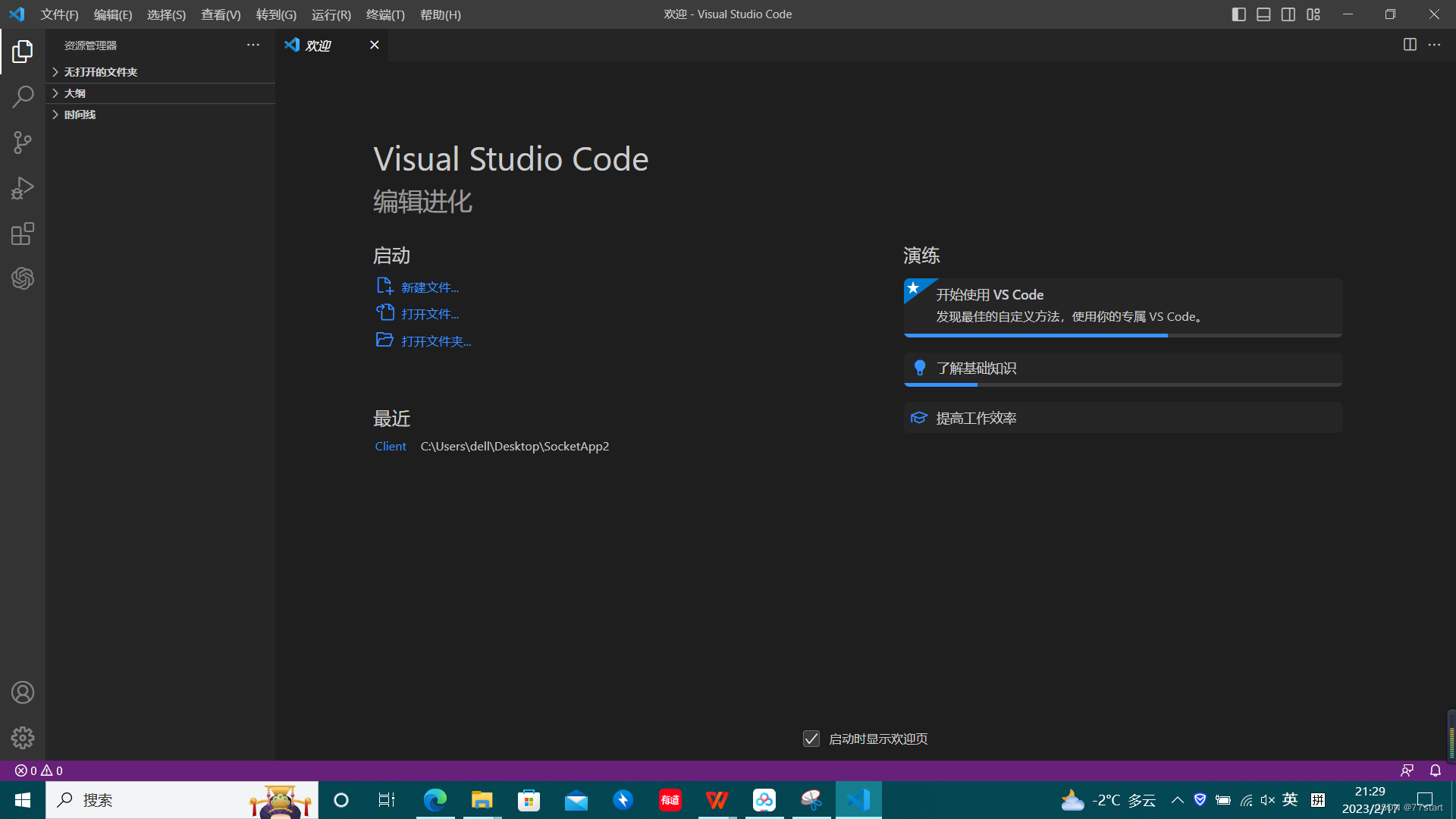This screenshot has width=1456, height=819.
Task: Open the 选择(S) menu
Action: [166, 14]
